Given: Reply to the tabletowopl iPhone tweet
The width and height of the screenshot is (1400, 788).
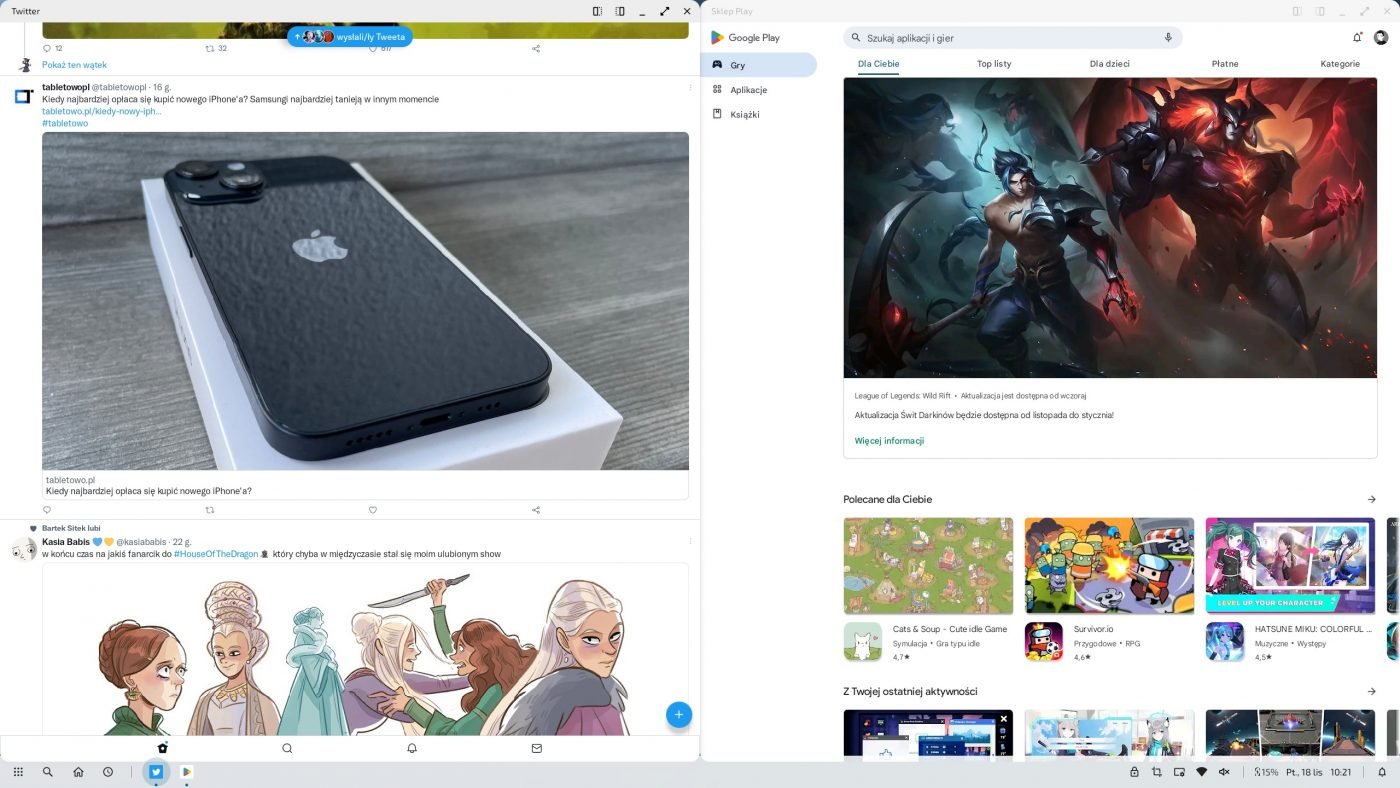Looking at the screenshot, I should click(46, 510).
